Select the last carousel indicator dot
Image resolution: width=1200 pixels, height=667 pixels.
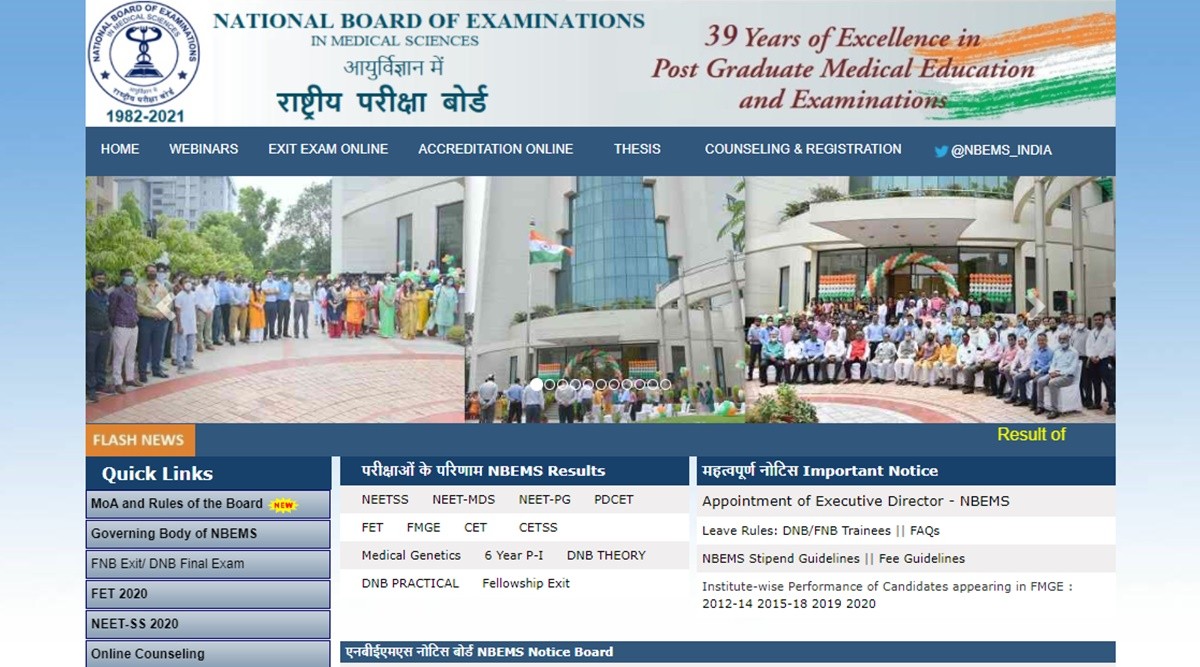[x=666, y=384]
